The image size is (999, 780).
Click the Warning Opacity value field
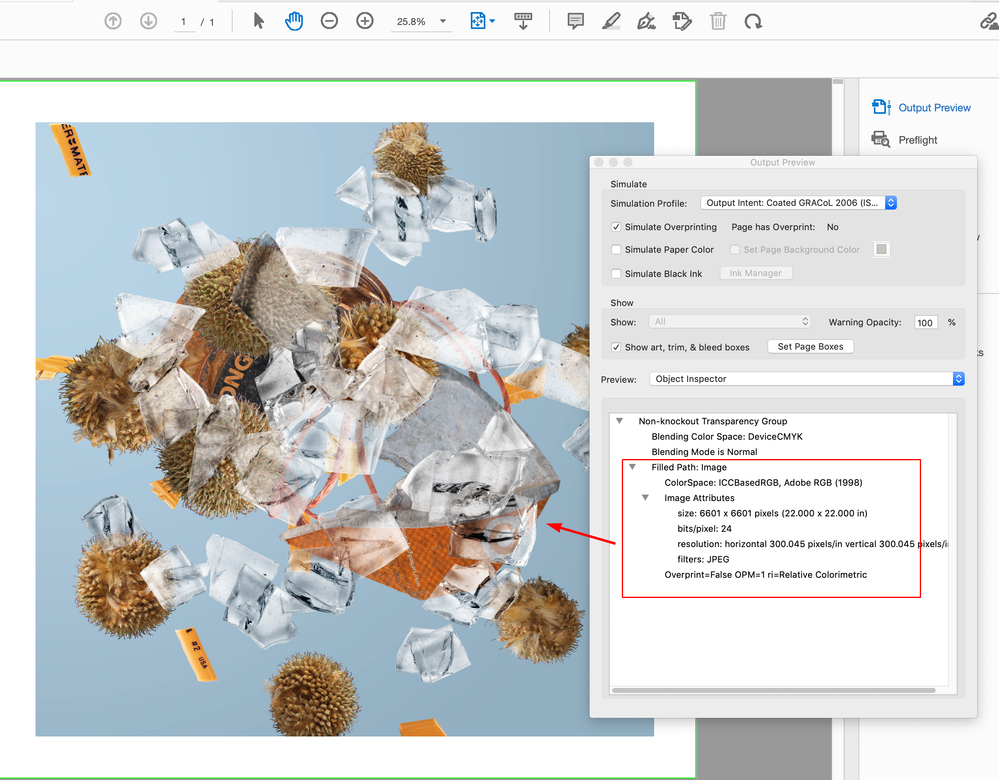pos(925,322)
